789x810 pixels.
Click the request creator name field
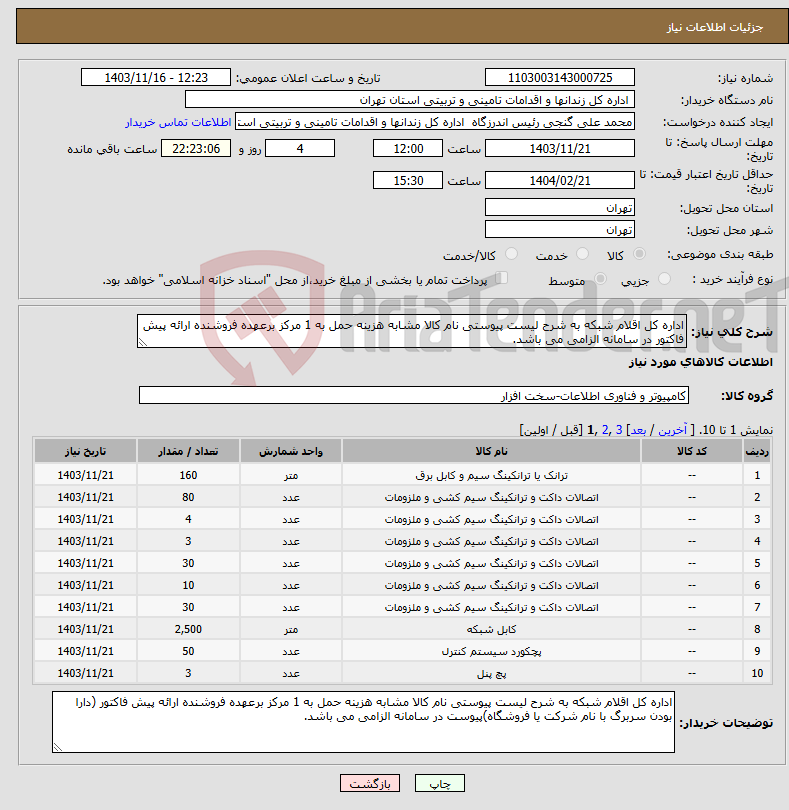click(435, 122)
